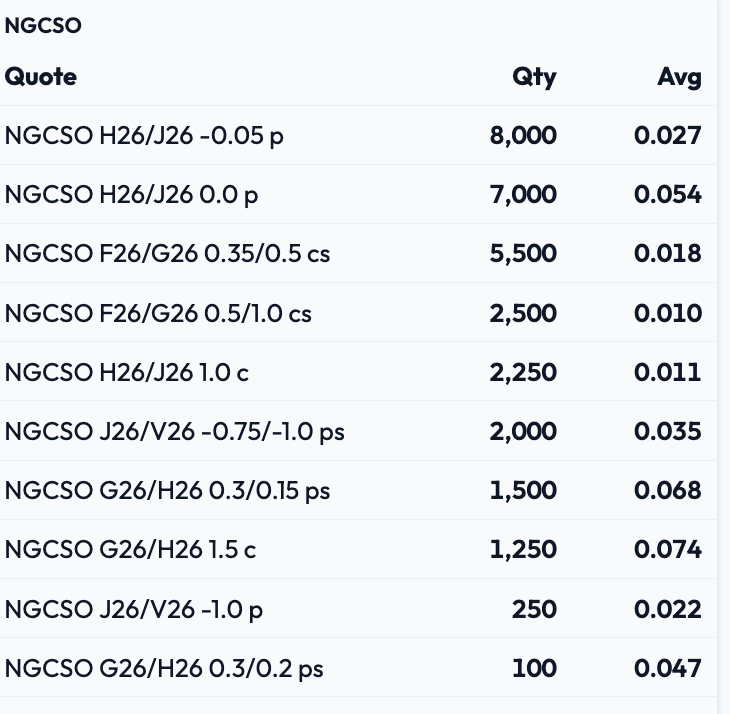The height and width of the screenshot is (714, 730).
Task: Select the NGCSO J26/V26 -1.0 p quote
Action: coord(134,609)
